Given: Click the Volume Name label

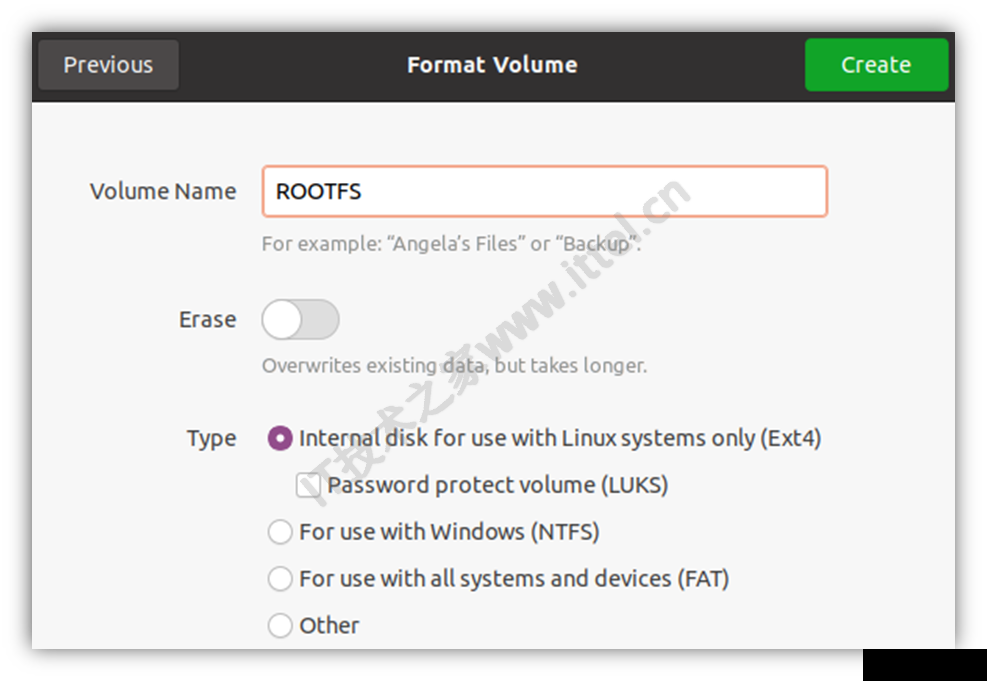Looking at the screenshot, I should coord(163,191).
